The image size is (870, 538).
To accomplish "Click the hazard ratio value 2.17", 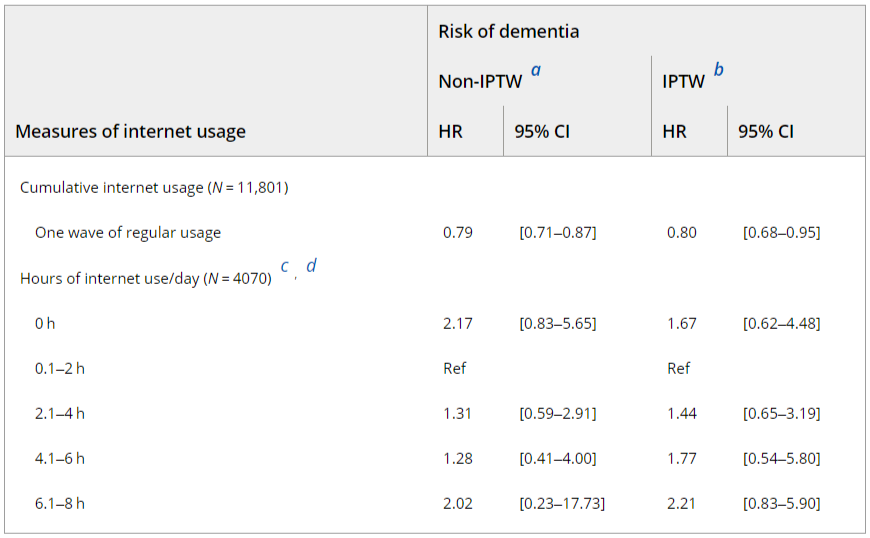I will point(458,323).
